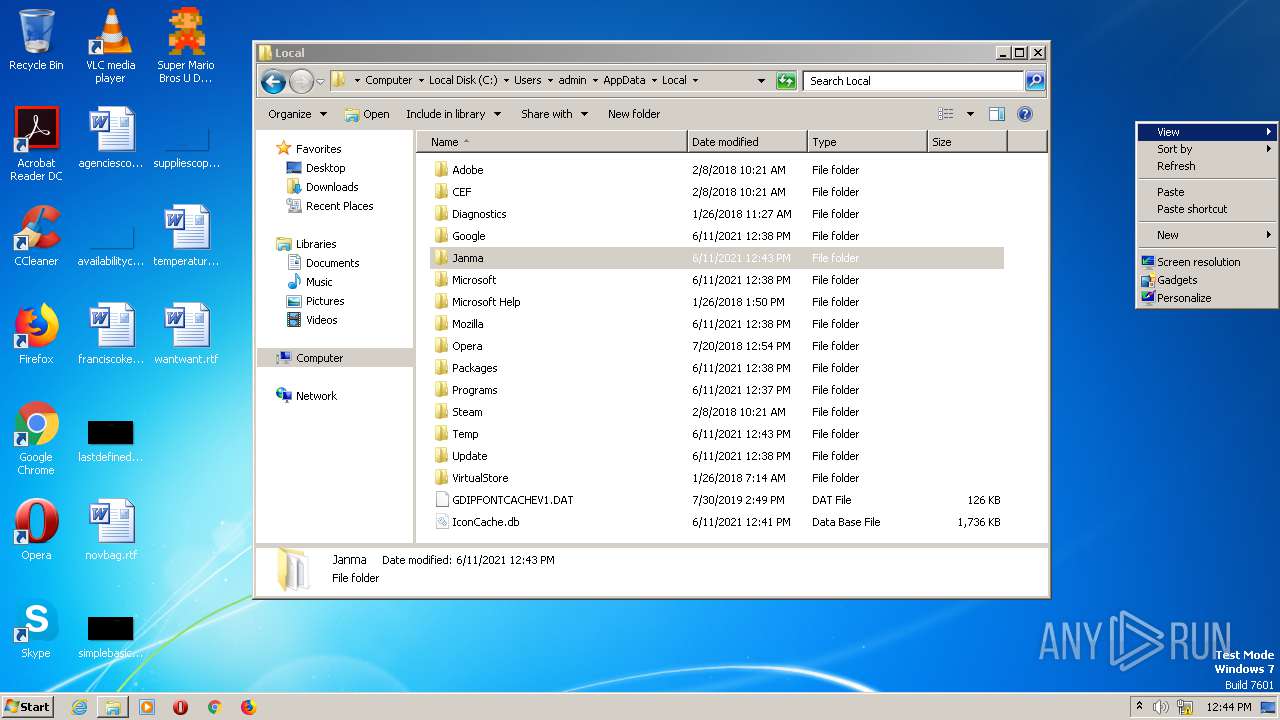Click the volume speaker tray icon
This screenshot has height=720, width=1280.
1161,707
